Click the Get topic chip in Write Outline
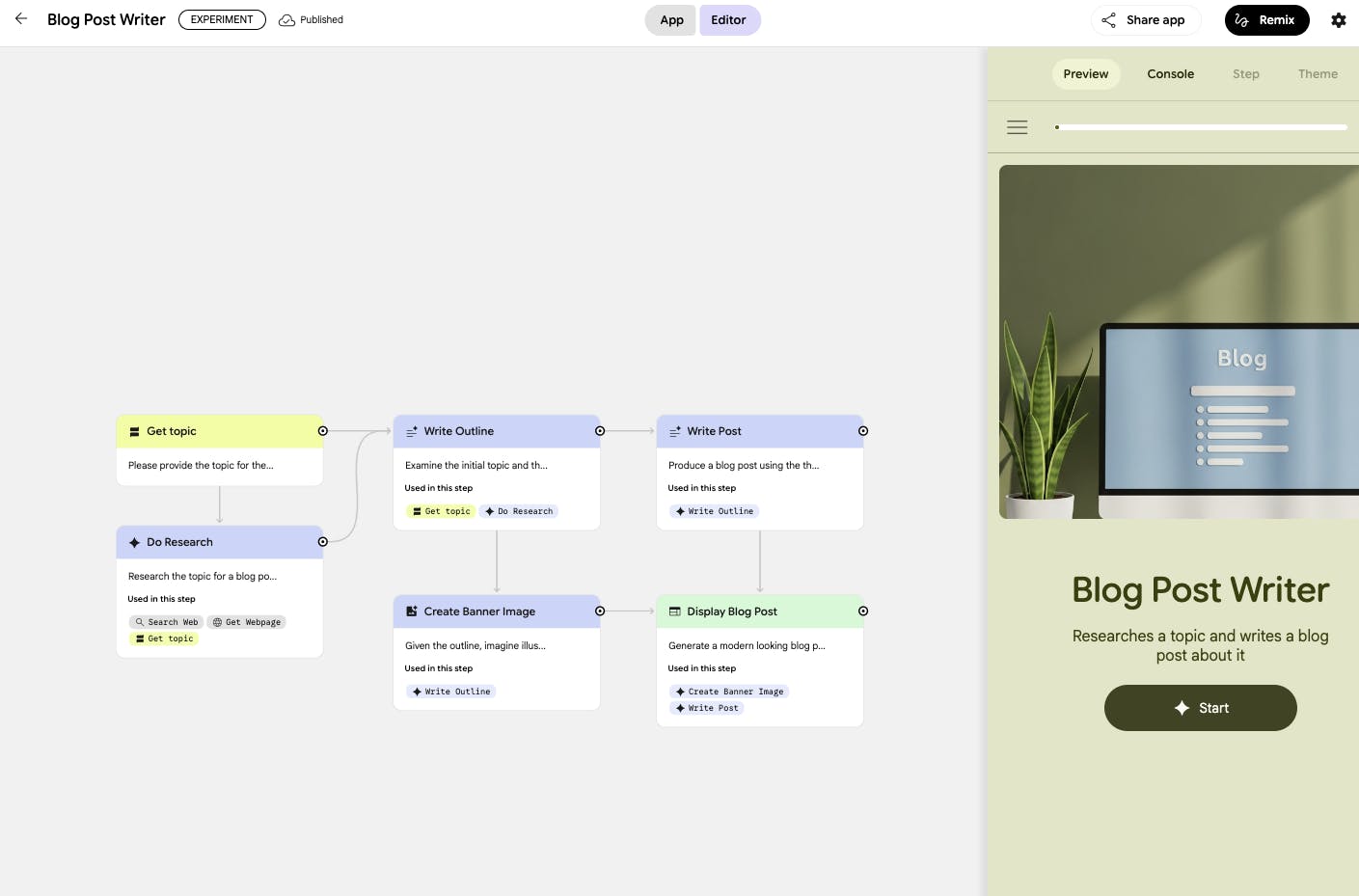The width and height of the screenshot is (1359, 896). tap(441, 511)
